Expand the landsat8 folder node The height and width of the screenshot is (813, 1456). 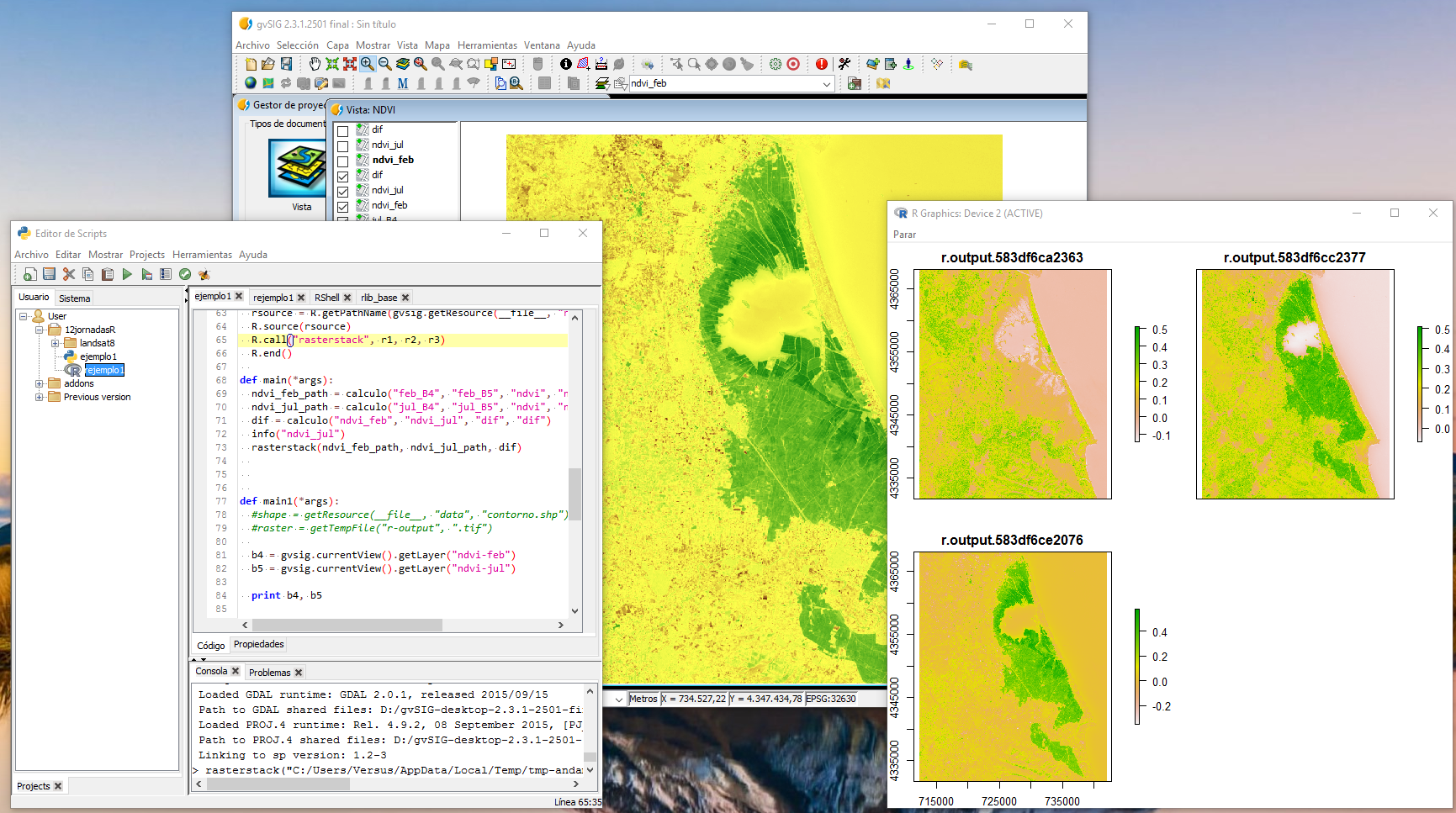(55, 343)
